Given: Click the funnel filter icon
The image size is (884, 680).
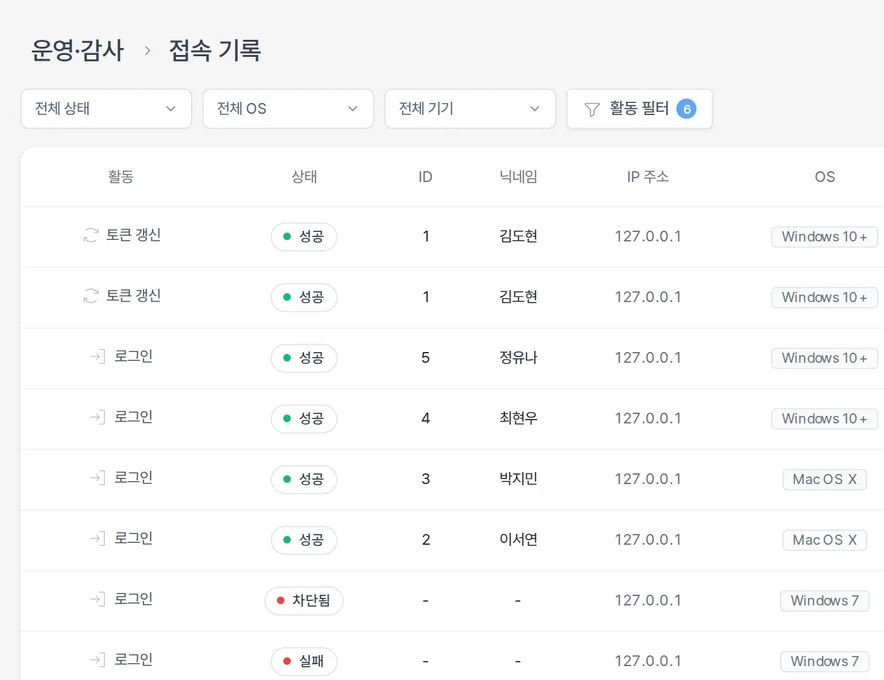Looking at the screenshot, I should pyautogui.click(x=591, y=109).
